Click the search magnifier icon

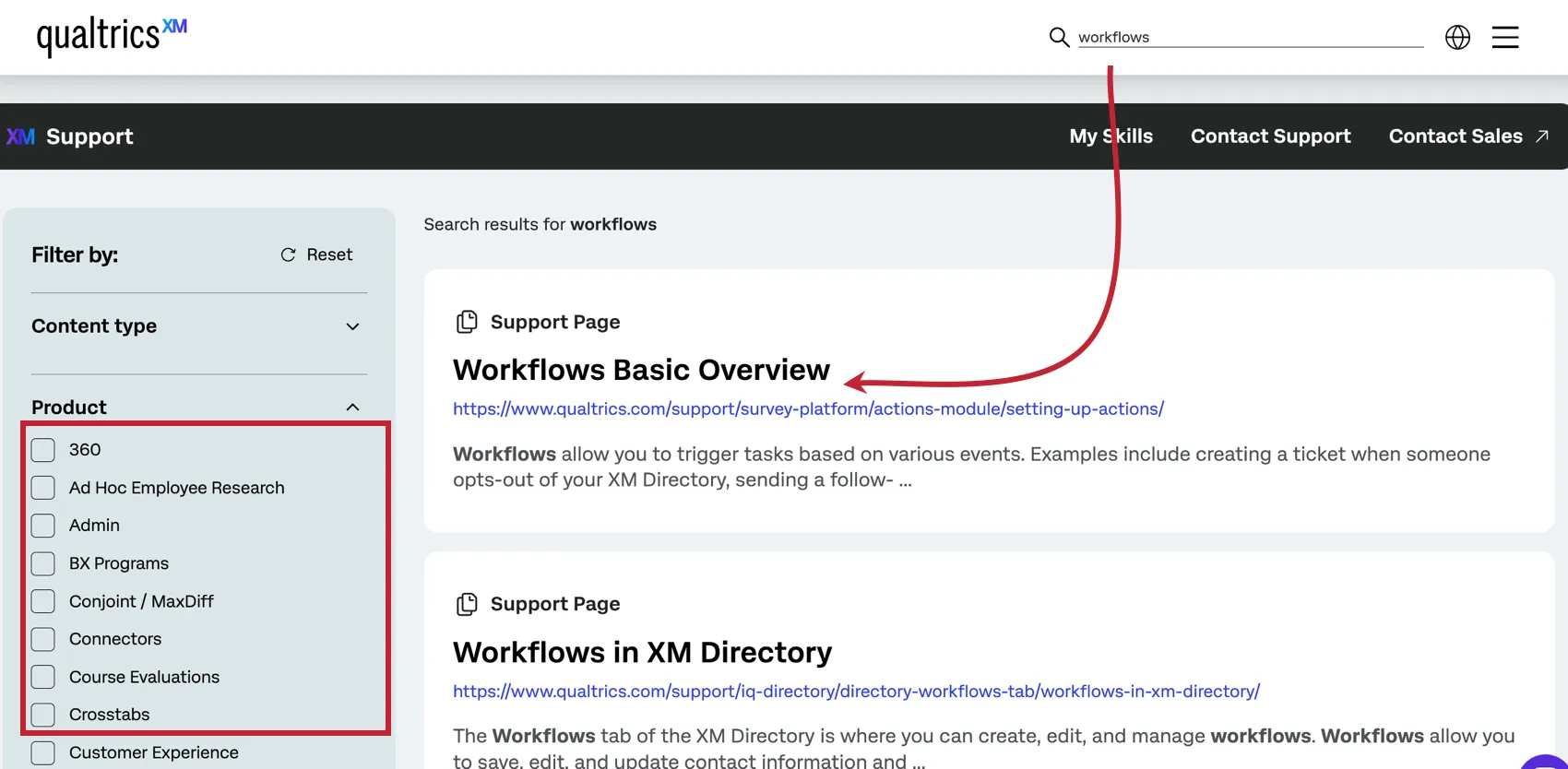pos(1059,37)
